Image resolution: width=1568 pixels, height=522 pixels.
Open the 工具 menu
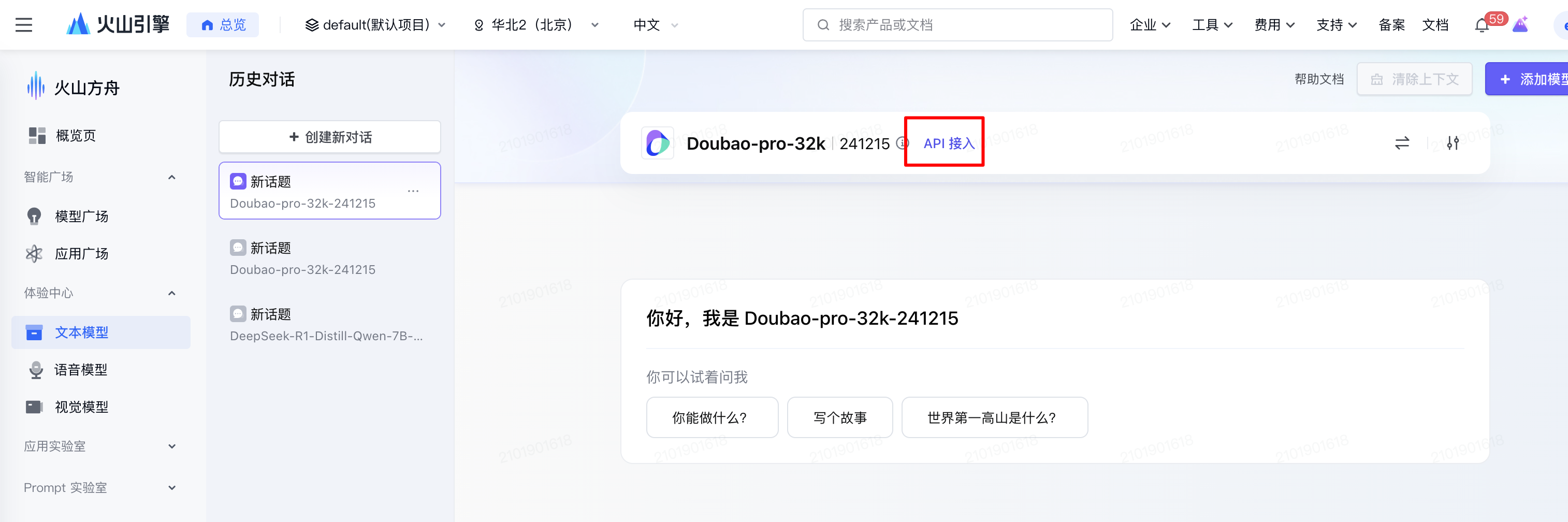pos(1212,25)
